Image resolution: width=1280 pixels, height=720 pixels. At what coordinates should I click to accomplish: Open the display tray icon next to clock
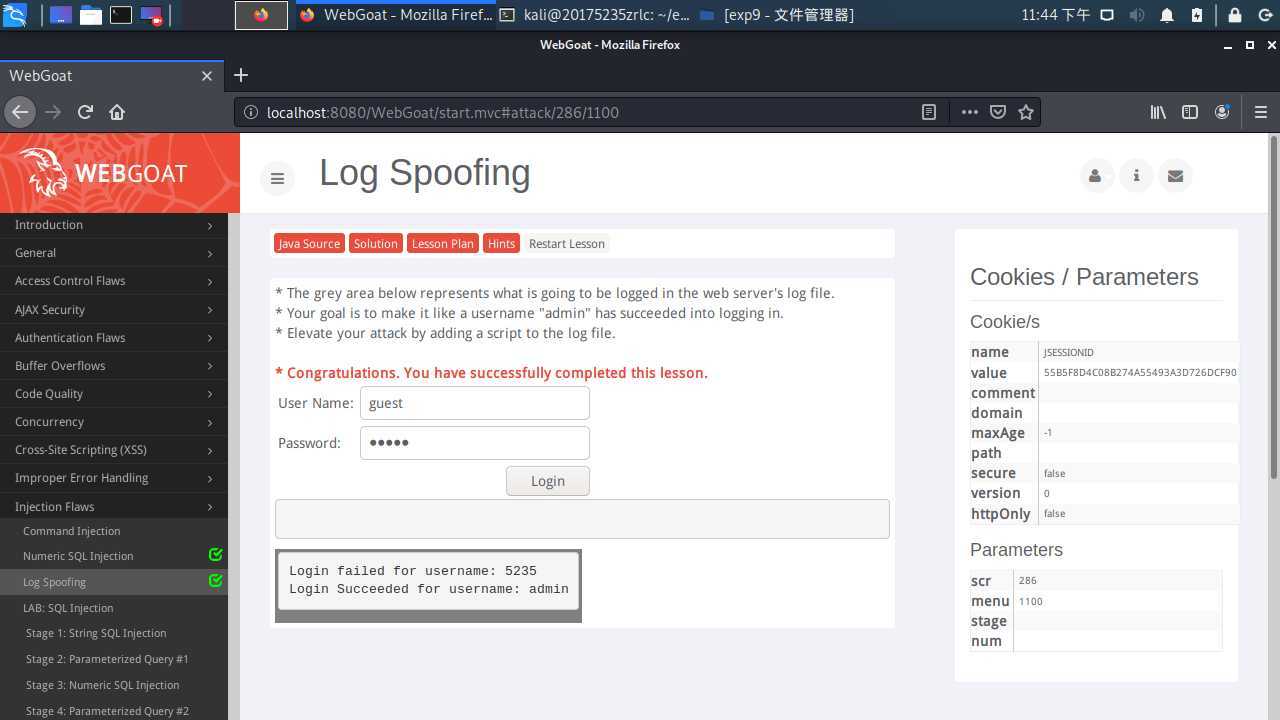pyautogui.click(x=1107, y=15)
